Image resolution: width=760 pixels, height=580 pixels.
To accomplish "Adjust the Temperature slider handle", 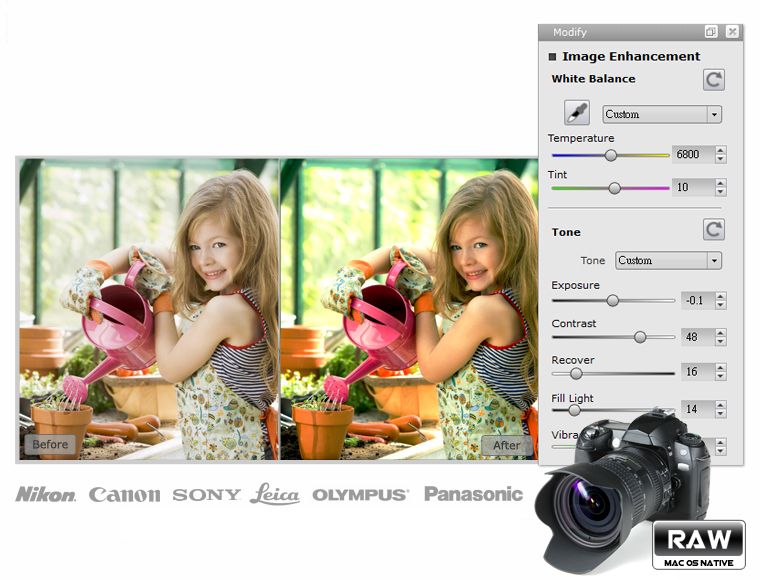I will (x=611, y=155).
